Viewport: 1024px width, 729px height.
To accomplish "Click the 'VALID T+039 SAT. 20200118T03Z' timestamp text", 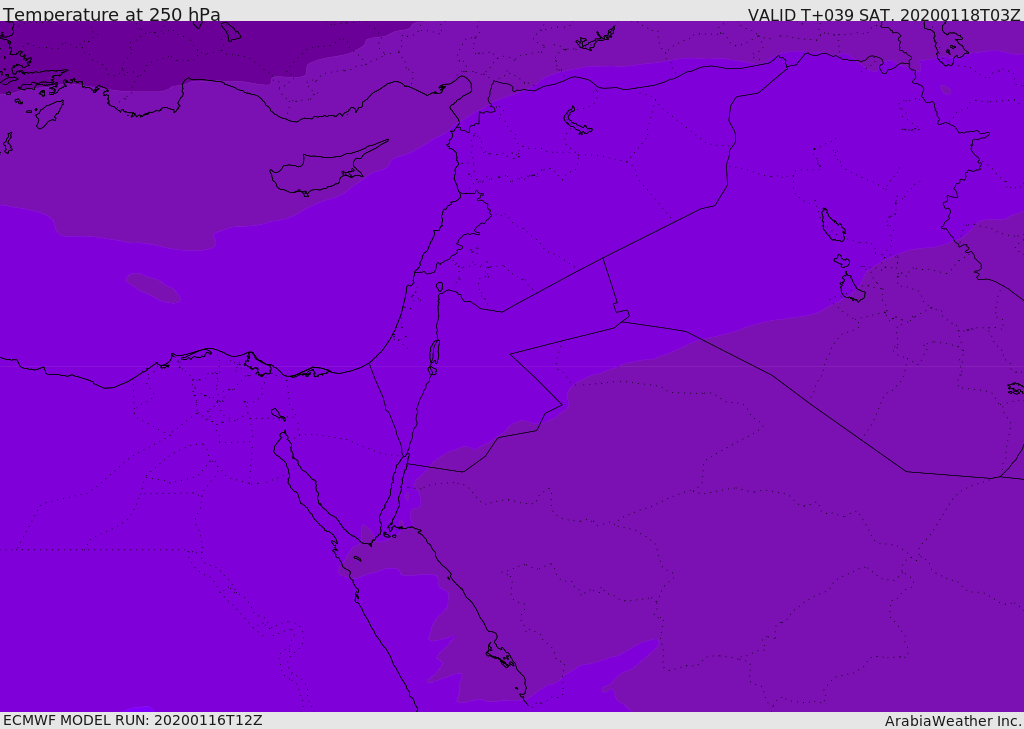I will [x=884, y=15].
